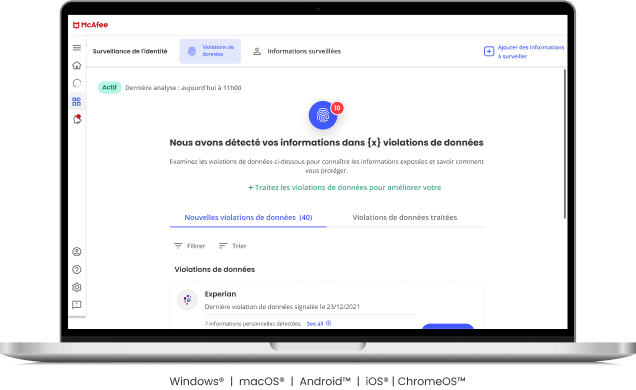Open the hamburger menu in sidebar

pyautogui.click(x=77, y=48)
